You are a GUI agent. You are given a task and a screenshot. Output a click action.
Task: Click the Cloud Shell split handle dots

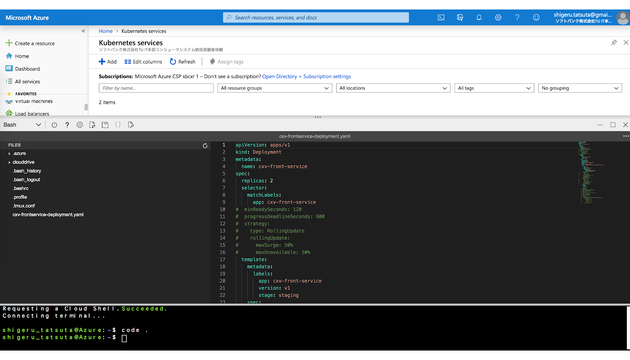(317, 117)
